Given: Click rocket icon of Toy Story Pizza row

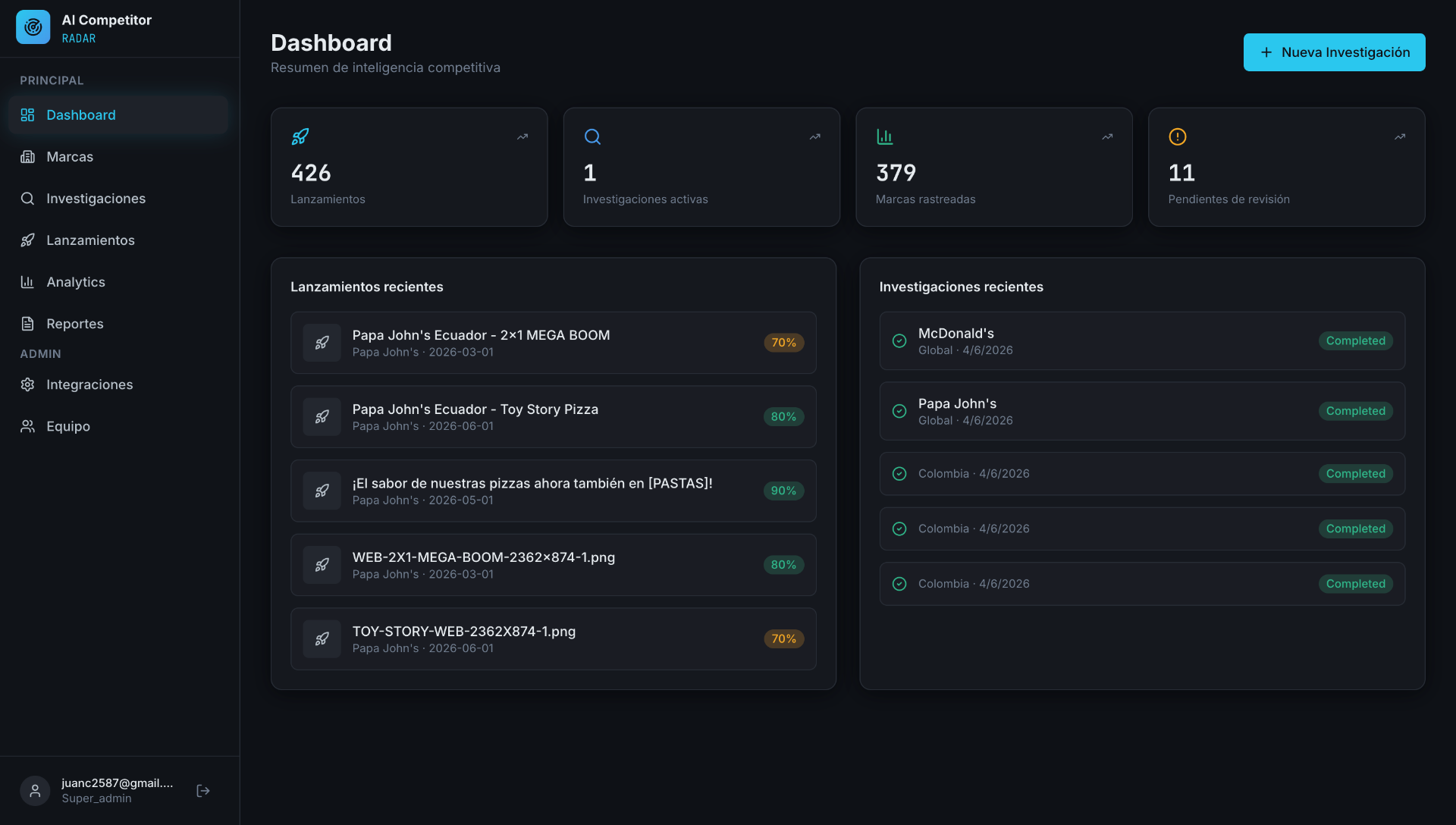Looking at the screenshot, I should coord(322,417).
